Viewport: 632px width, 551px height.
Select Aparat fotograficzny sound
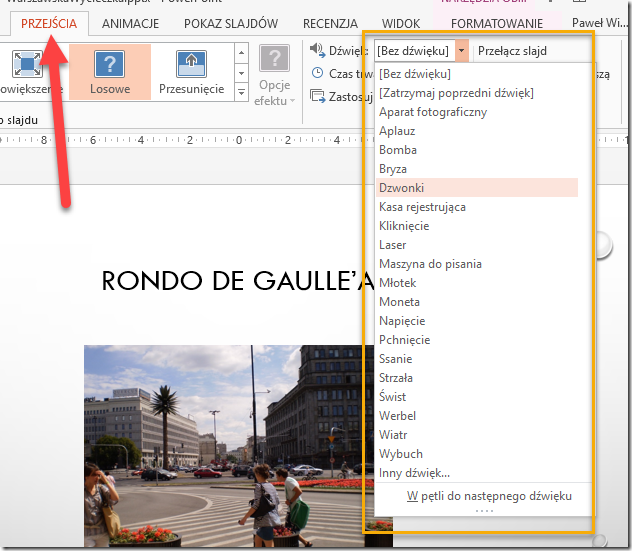tap(477, 112)
